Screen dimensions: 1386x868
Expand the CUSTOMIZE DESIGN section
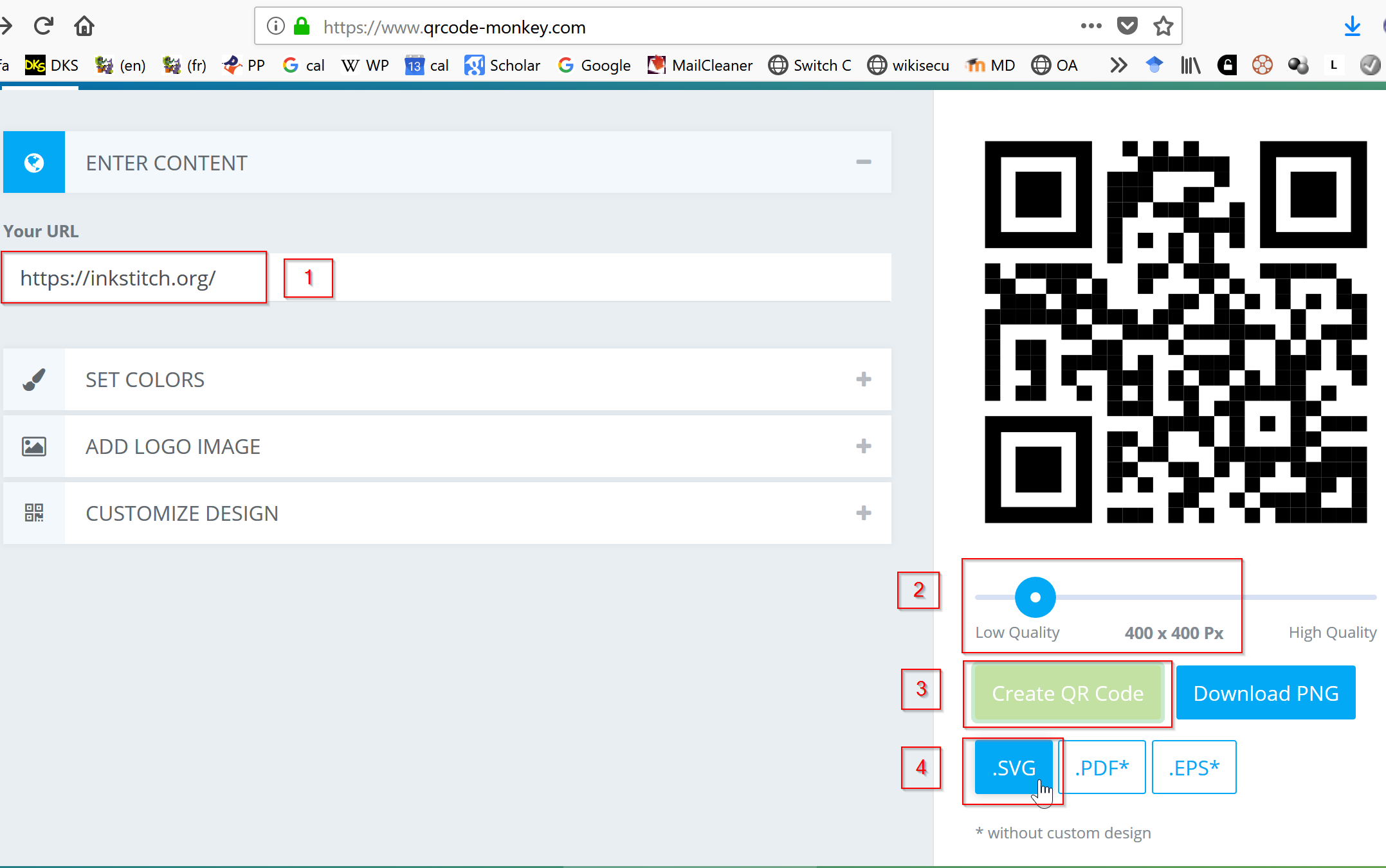(x=863, y=513)
